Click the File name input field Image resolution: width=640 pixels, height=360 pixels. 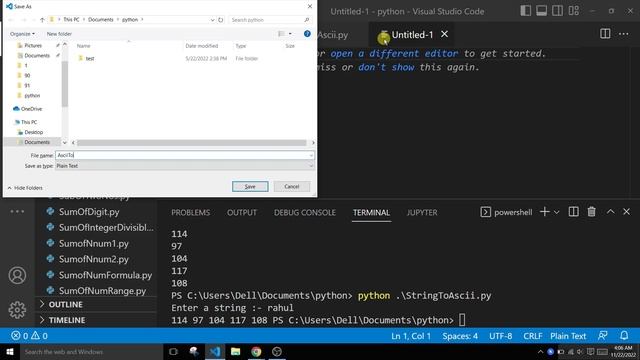pyautogui.click(x=184, y=155)
